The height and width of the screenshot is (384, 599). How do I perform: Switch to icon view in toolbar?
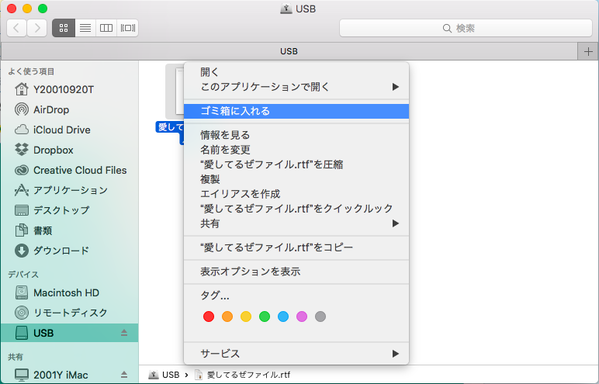click(64, 28)
